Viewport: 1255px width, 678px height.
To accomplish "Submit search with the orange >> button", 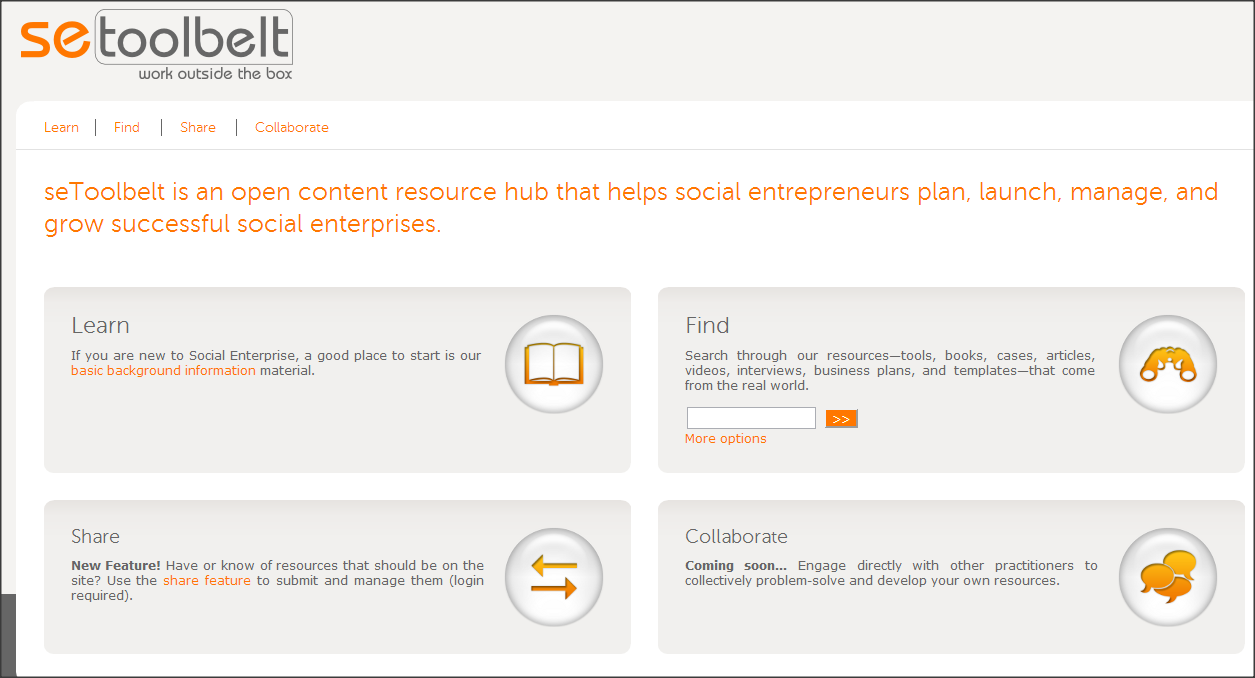I will click(x=842, y=419).
